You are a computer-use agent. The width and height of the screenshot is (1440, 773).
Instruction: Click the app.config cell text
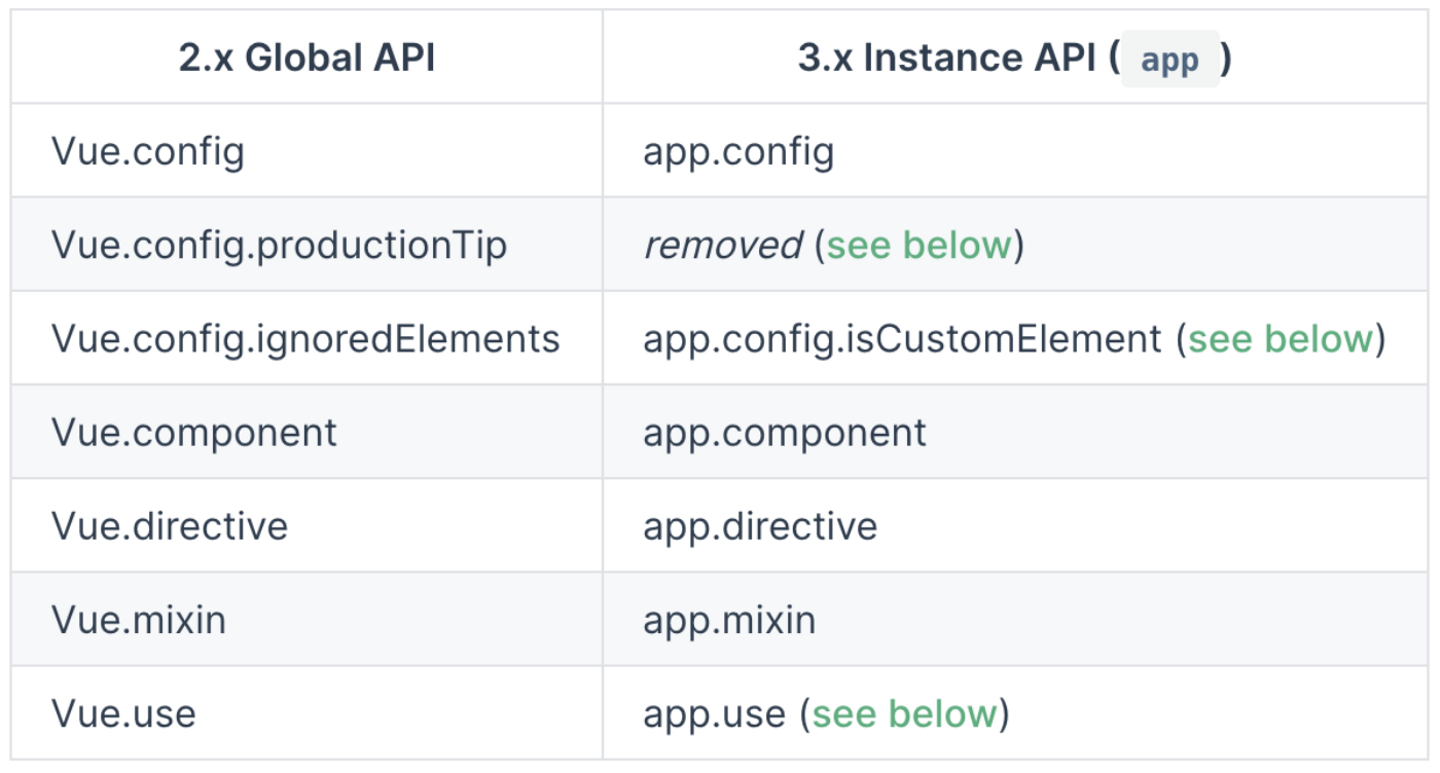738,152
